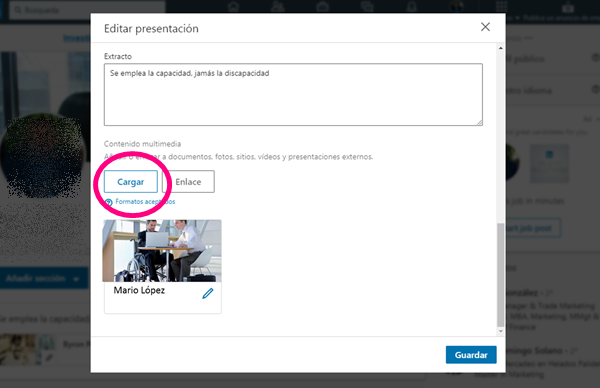Click the Cargar upload button

(131, 182)
